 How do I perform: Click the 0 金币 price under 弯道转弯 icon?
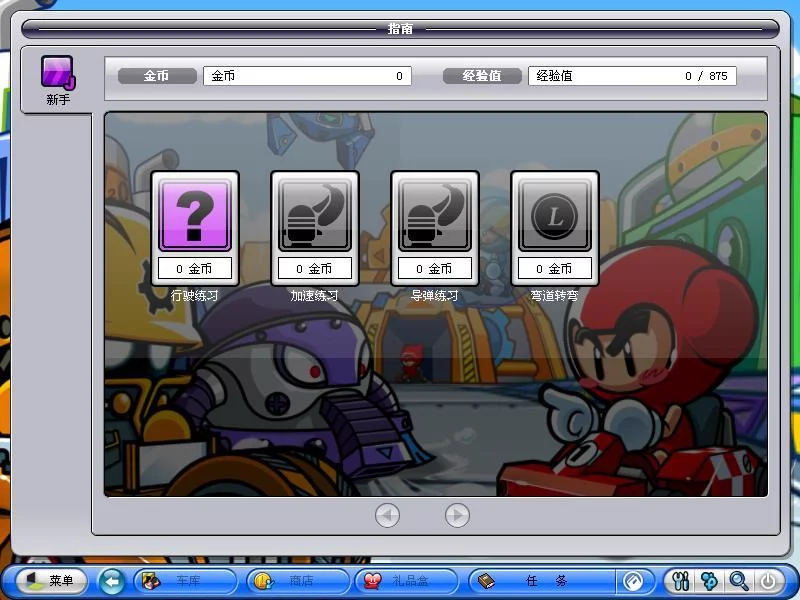(x=555, y=268)
